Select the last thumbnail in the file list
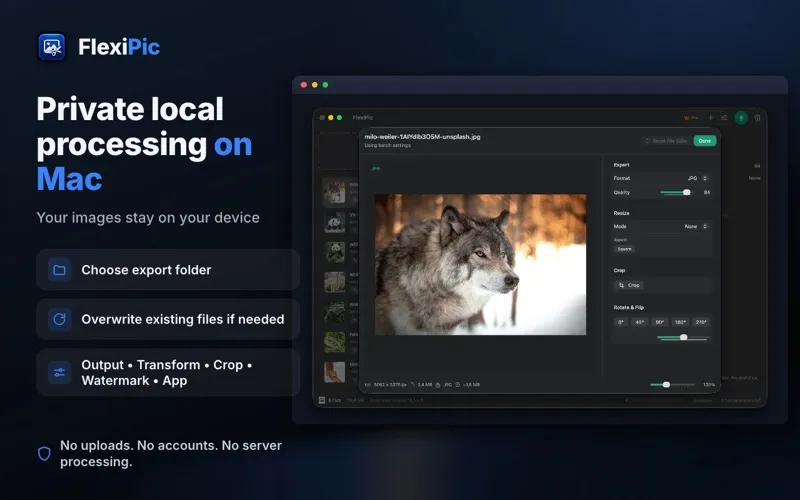 [x=335, y=372]
